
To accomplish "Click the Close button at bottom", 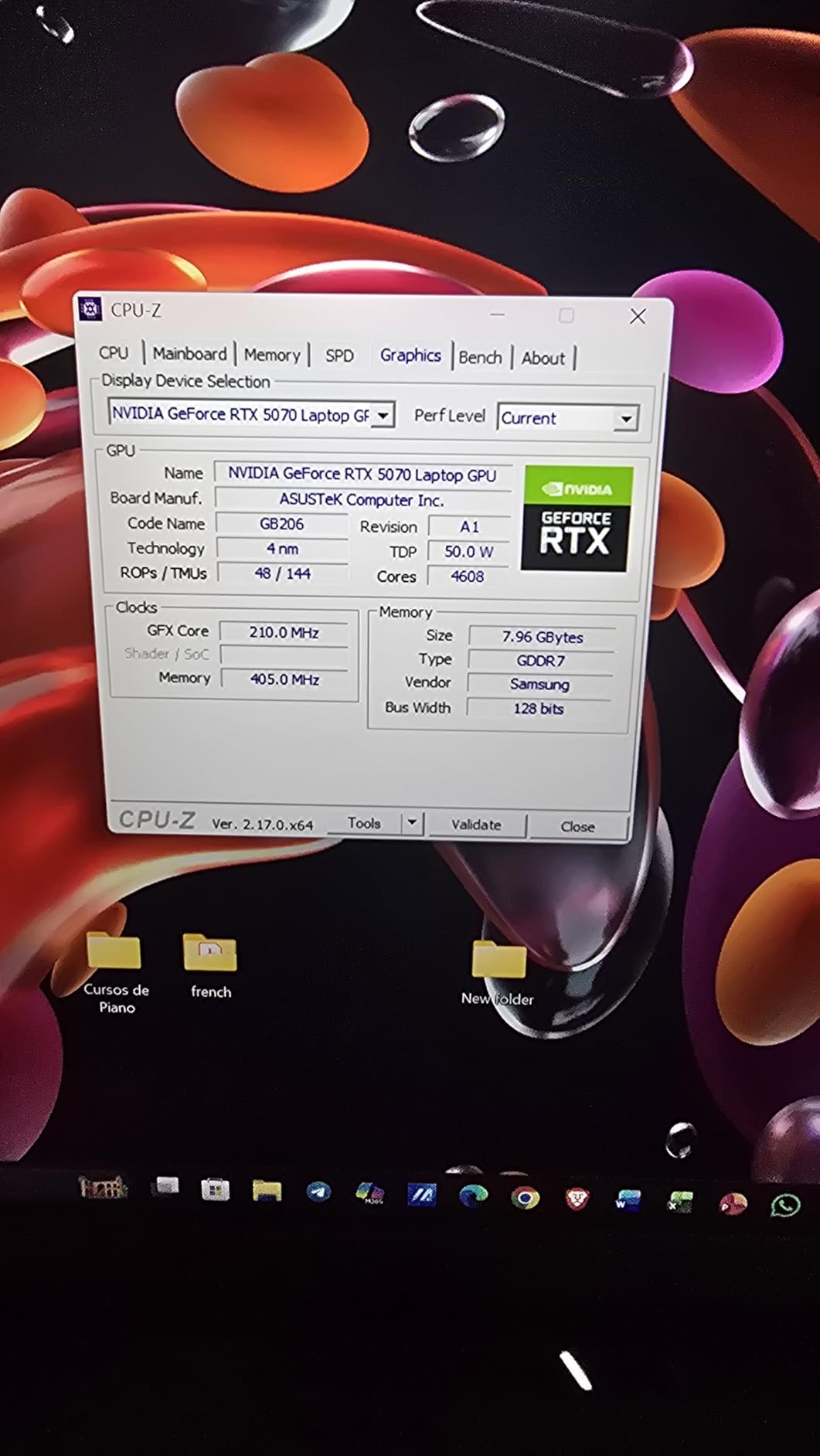I will [577, 826].
